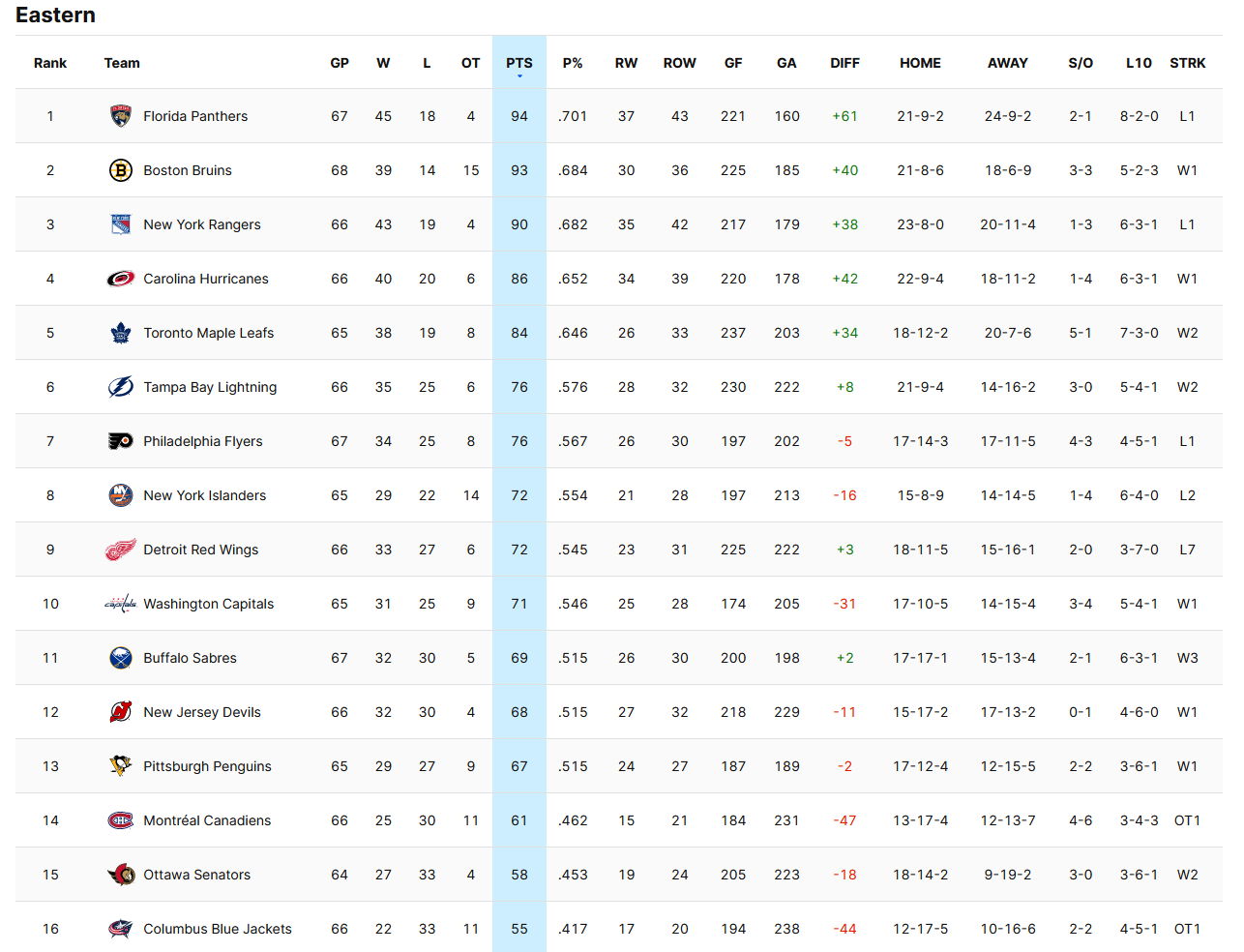Screen dimensions: 1244x952
Task: Open the Toronto Maple Leafs link
Action: [x=209, y=333]
